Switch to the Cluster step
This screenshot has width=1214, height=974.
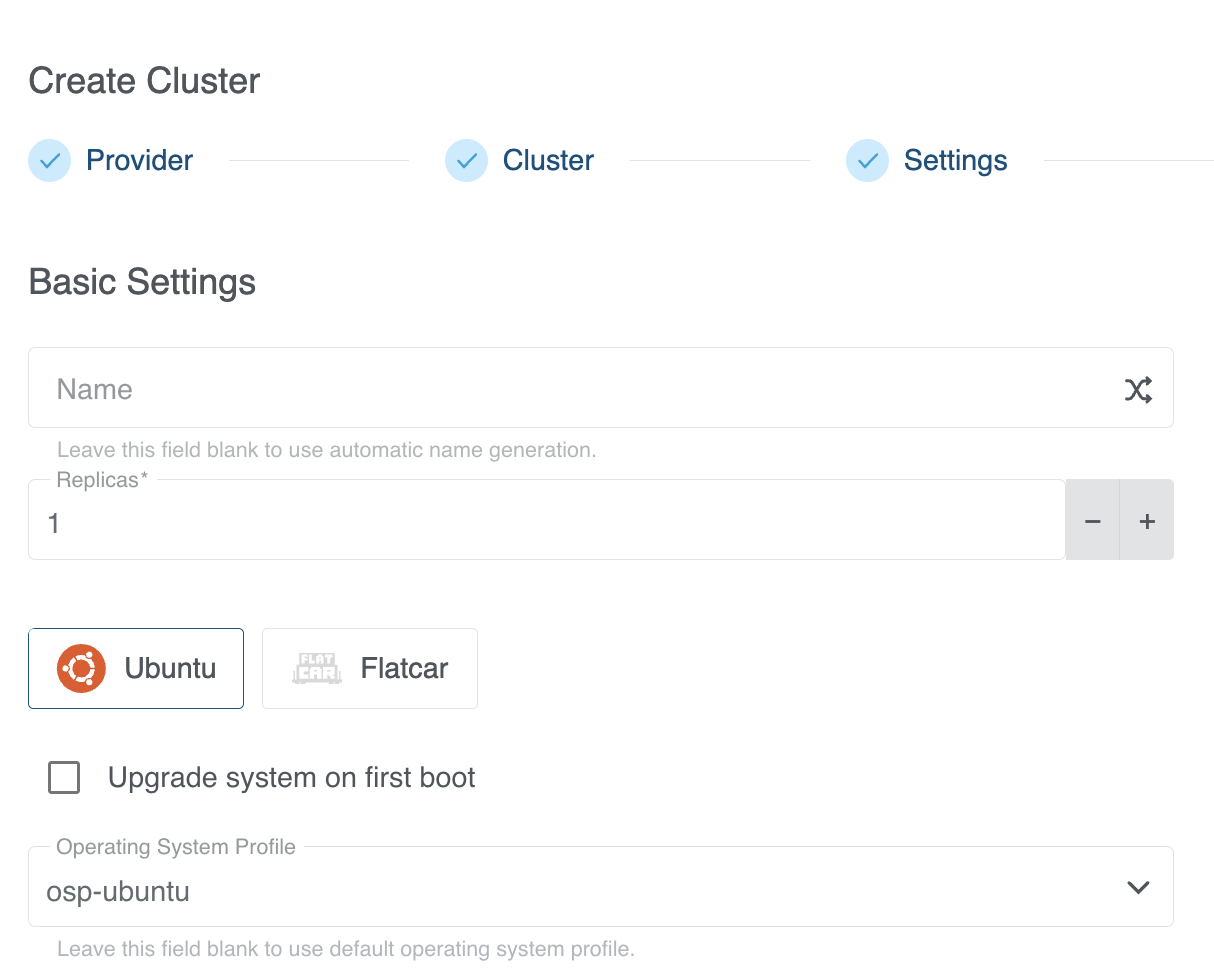(x=546, y=160)
